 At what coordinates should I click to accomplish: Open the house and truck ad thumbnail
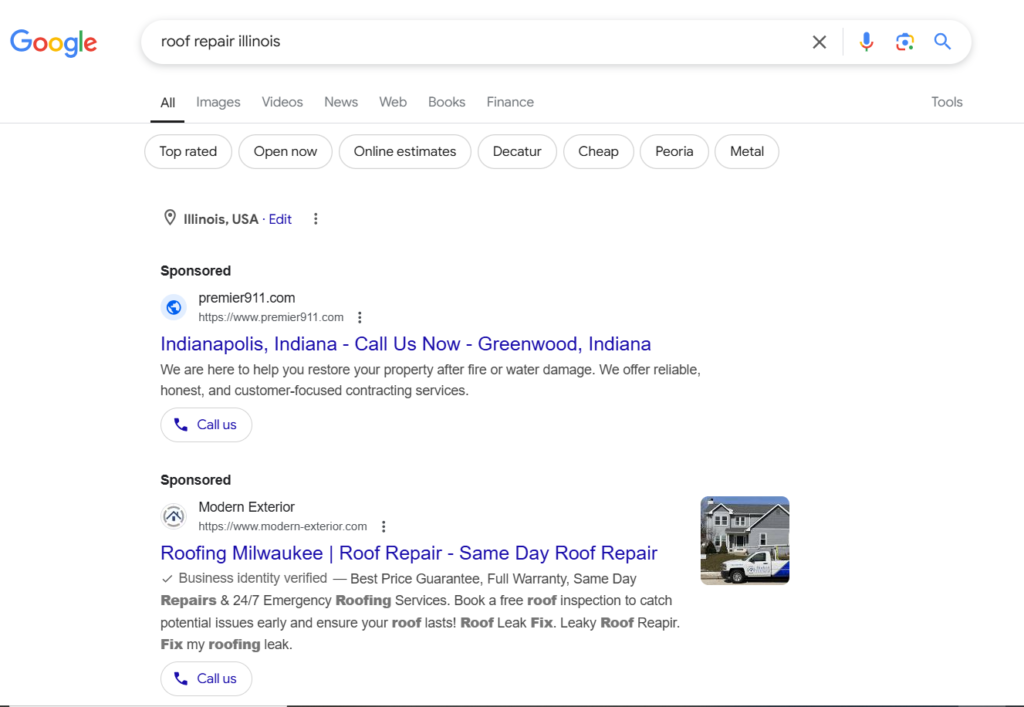[745, 541]
